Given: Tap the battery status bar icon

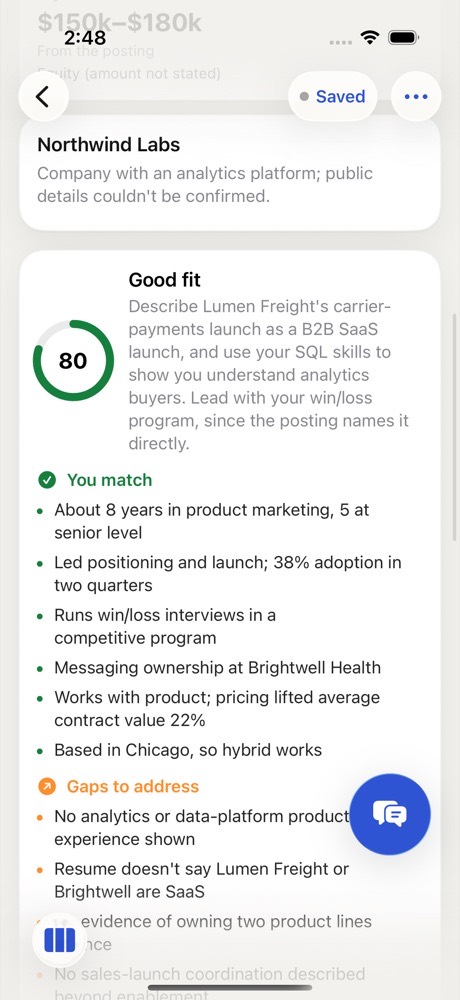Looking at the screenshot, I should (x=403, y=38).
